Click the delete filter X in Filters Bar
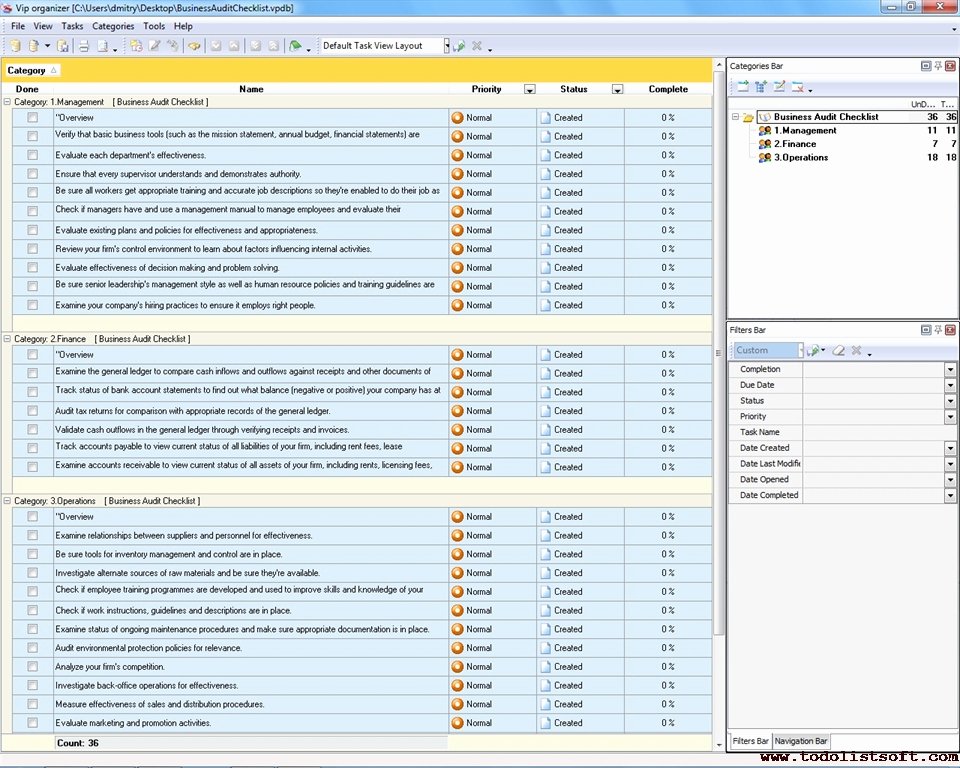960x768 pixels. coord(857,350)
